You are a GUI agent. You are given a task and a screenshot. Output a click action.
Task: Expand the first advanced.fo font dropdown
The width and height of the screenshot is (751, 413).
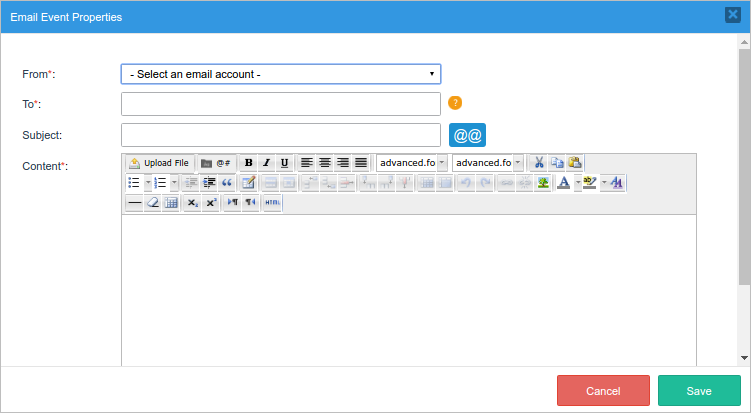coord(442,163)
